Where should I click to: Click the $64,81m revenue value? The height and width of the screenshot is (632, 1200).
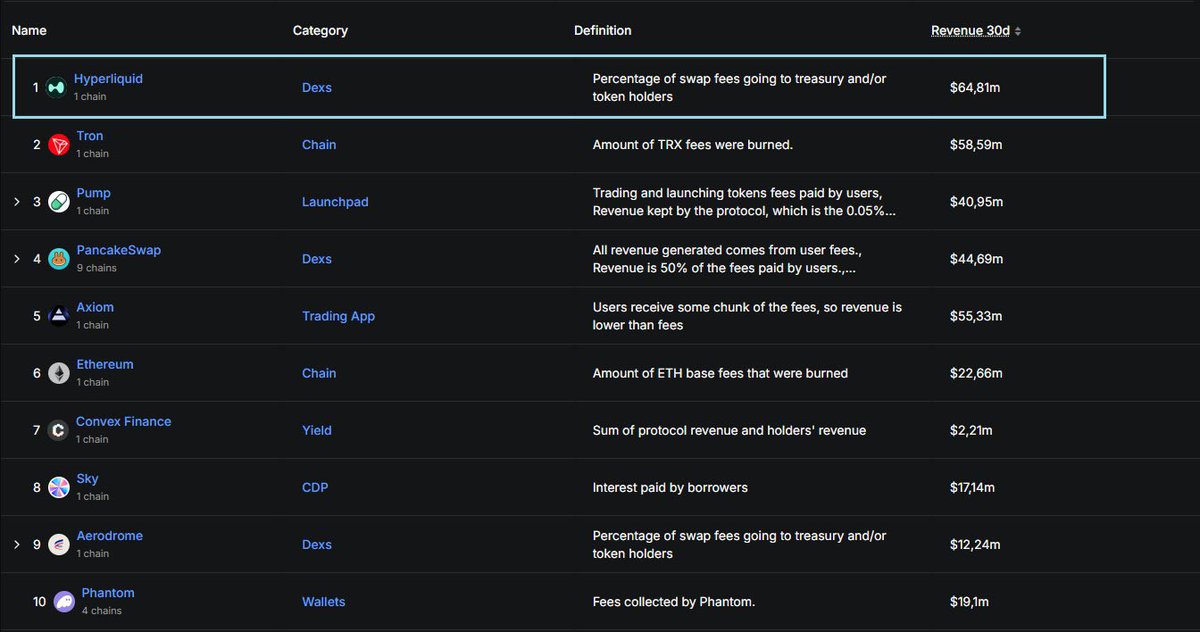tap(975, 88)
